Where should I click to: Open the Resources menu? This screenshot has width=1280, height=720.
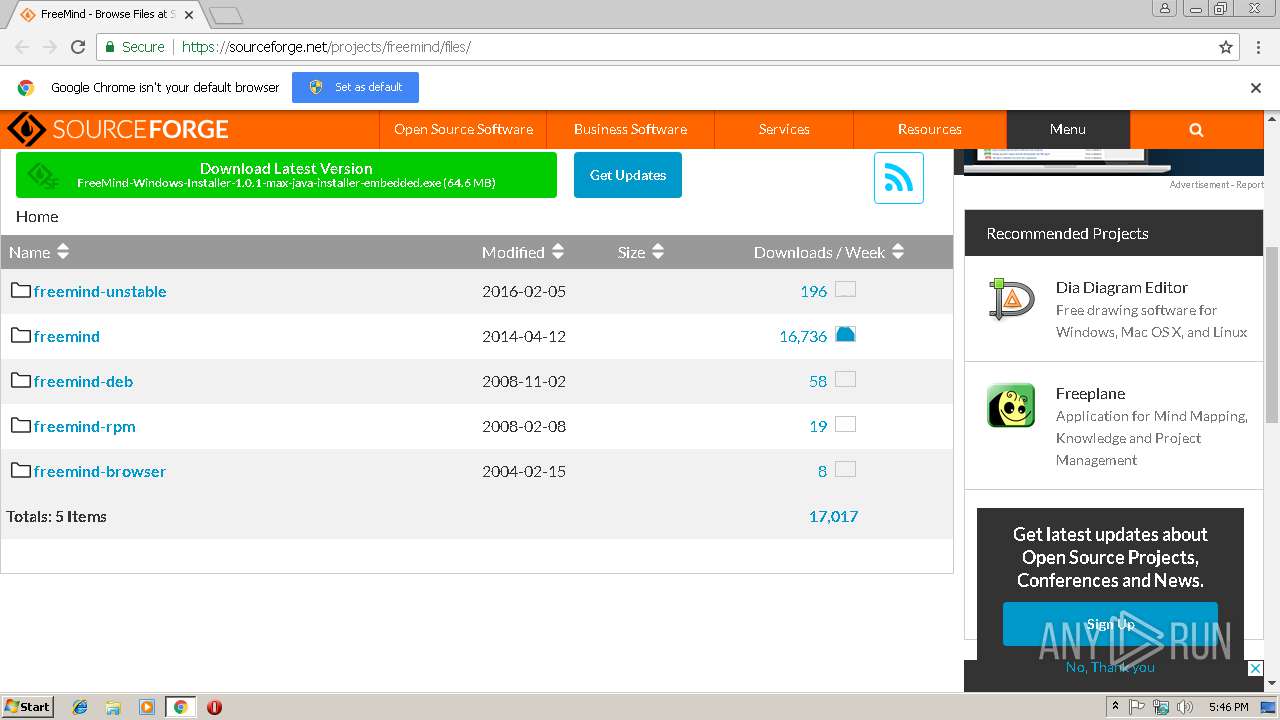click(929, 129)
